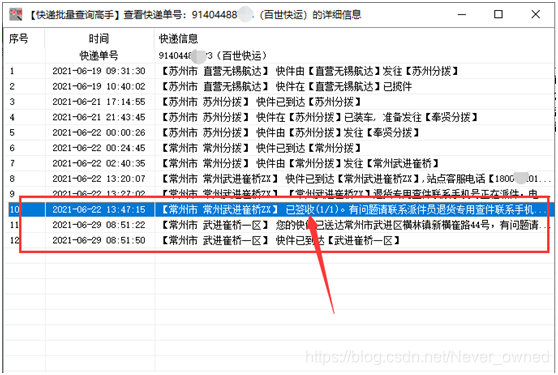Select sequence number cell 2
The height and width of the screenshot is (375, 558).
point(12,86)
